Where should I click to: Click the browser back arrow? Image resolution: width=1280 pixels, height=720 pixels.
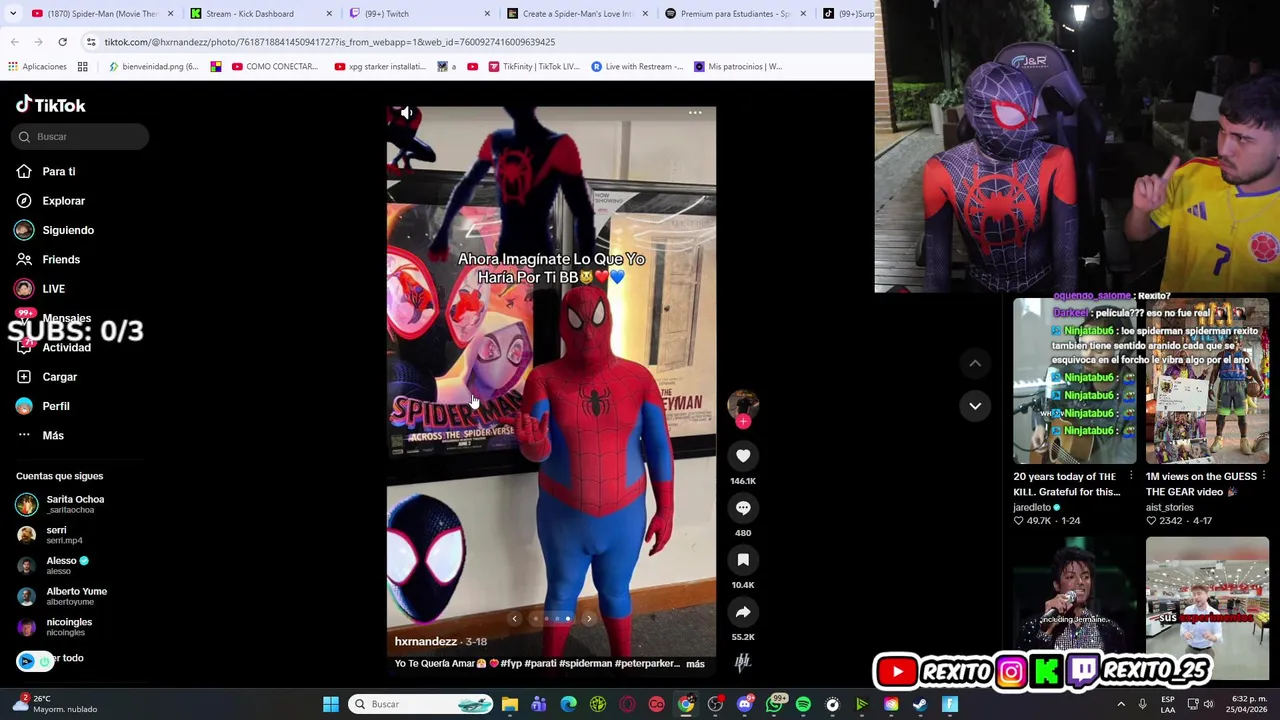coord(15,42)
